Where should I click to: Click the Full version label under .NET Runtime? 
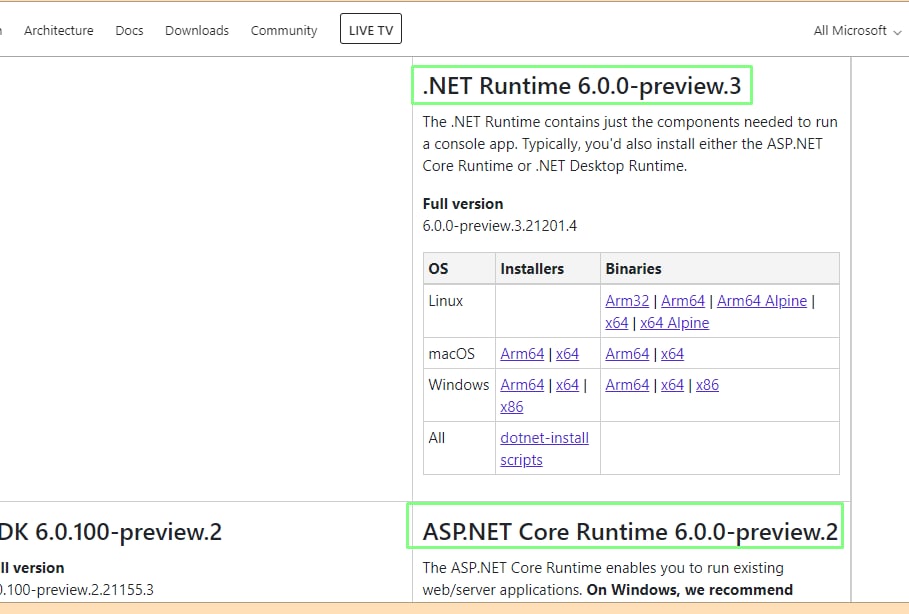tap(463, 204)
